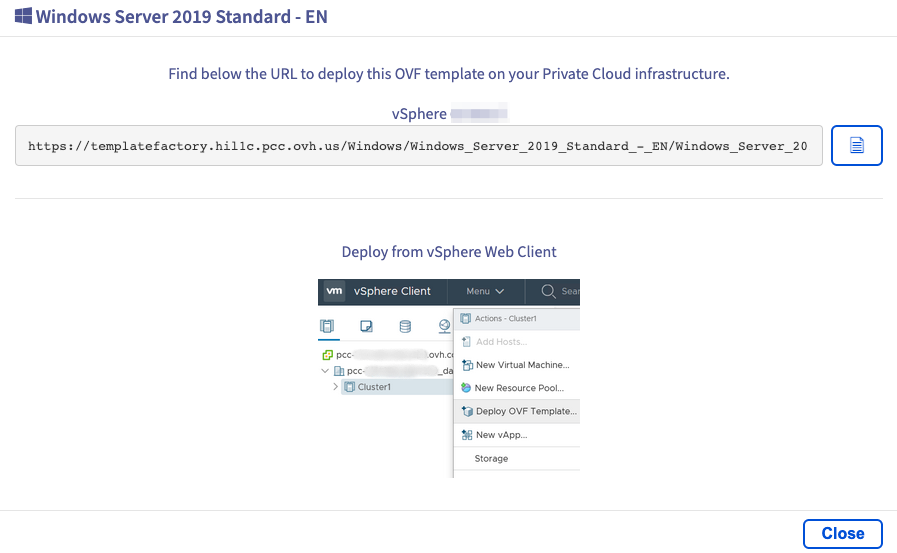The height and width of the screenshot is (553, 897).
Task: Click the Windows logo icon in title
Action: (23, 16)
